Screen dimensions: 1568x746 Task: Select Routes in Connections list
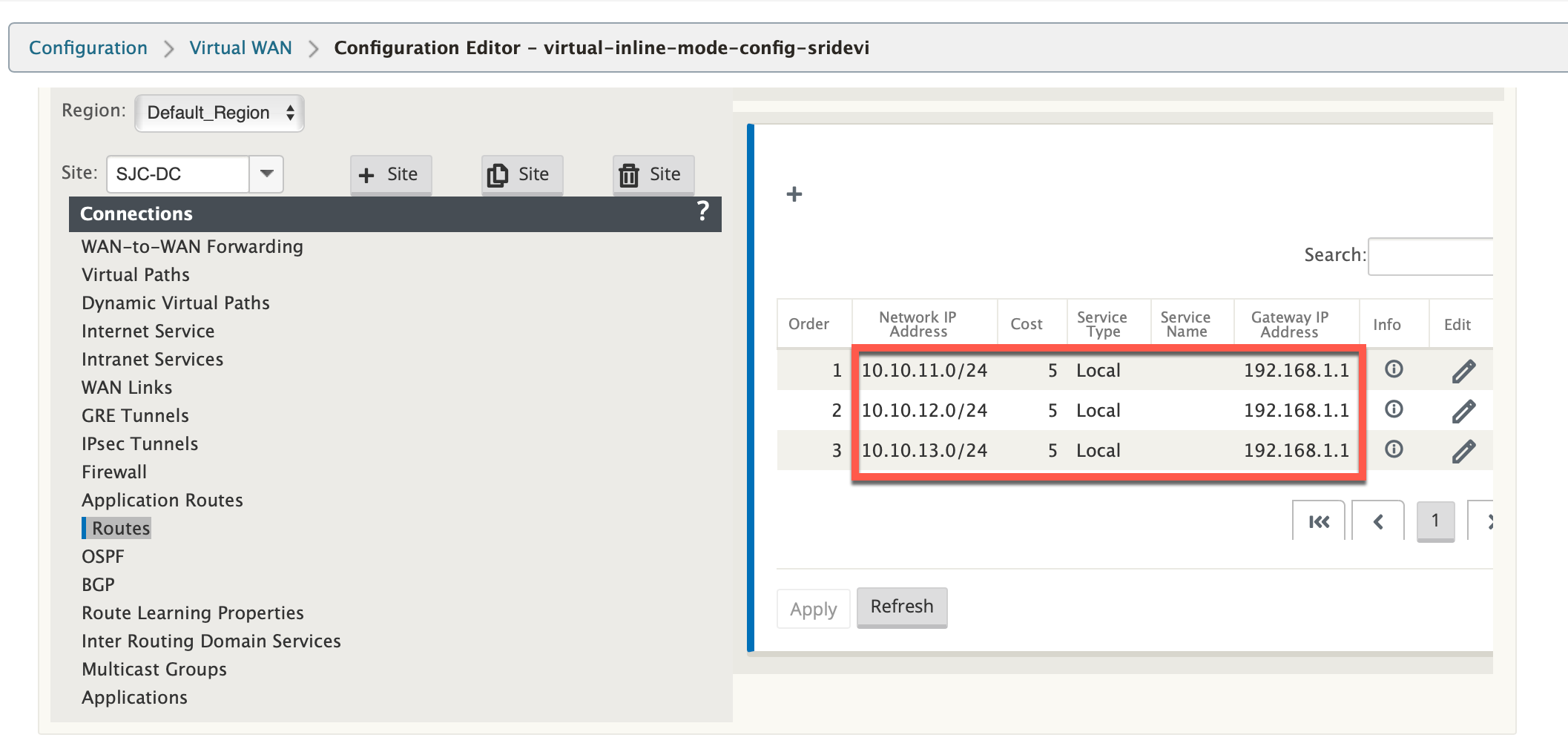(121, 528)
